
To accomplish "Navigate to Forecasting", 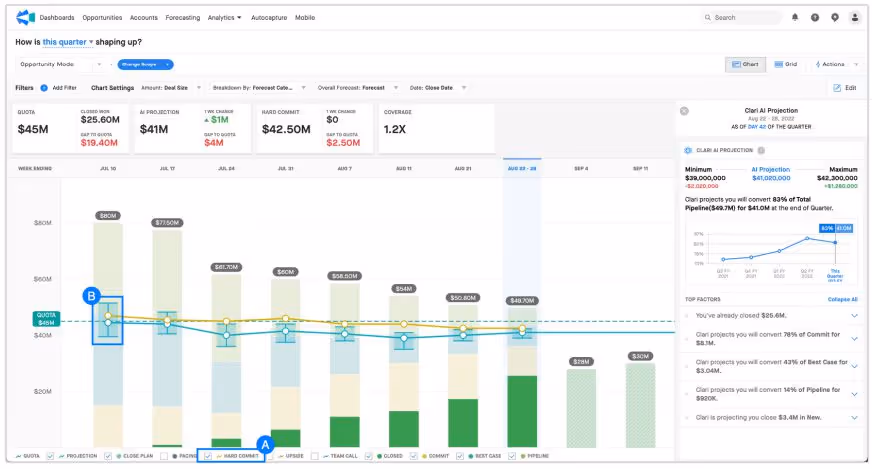I will [x=182, y=18].
